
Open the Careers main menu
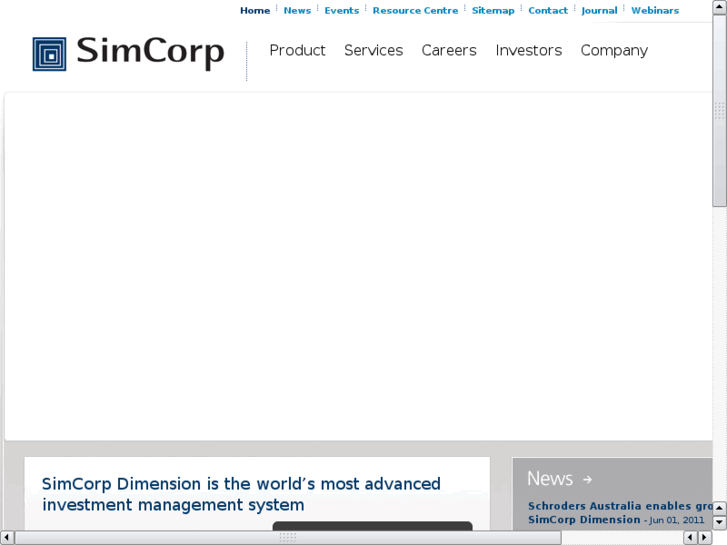coord(449,50)
